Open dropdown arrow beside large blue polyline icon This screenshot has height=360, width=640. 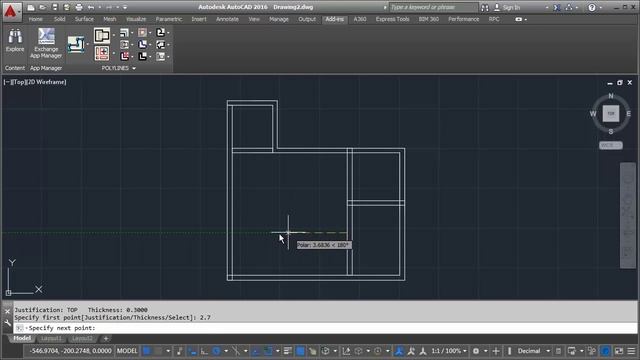click(x=87, y=44)
